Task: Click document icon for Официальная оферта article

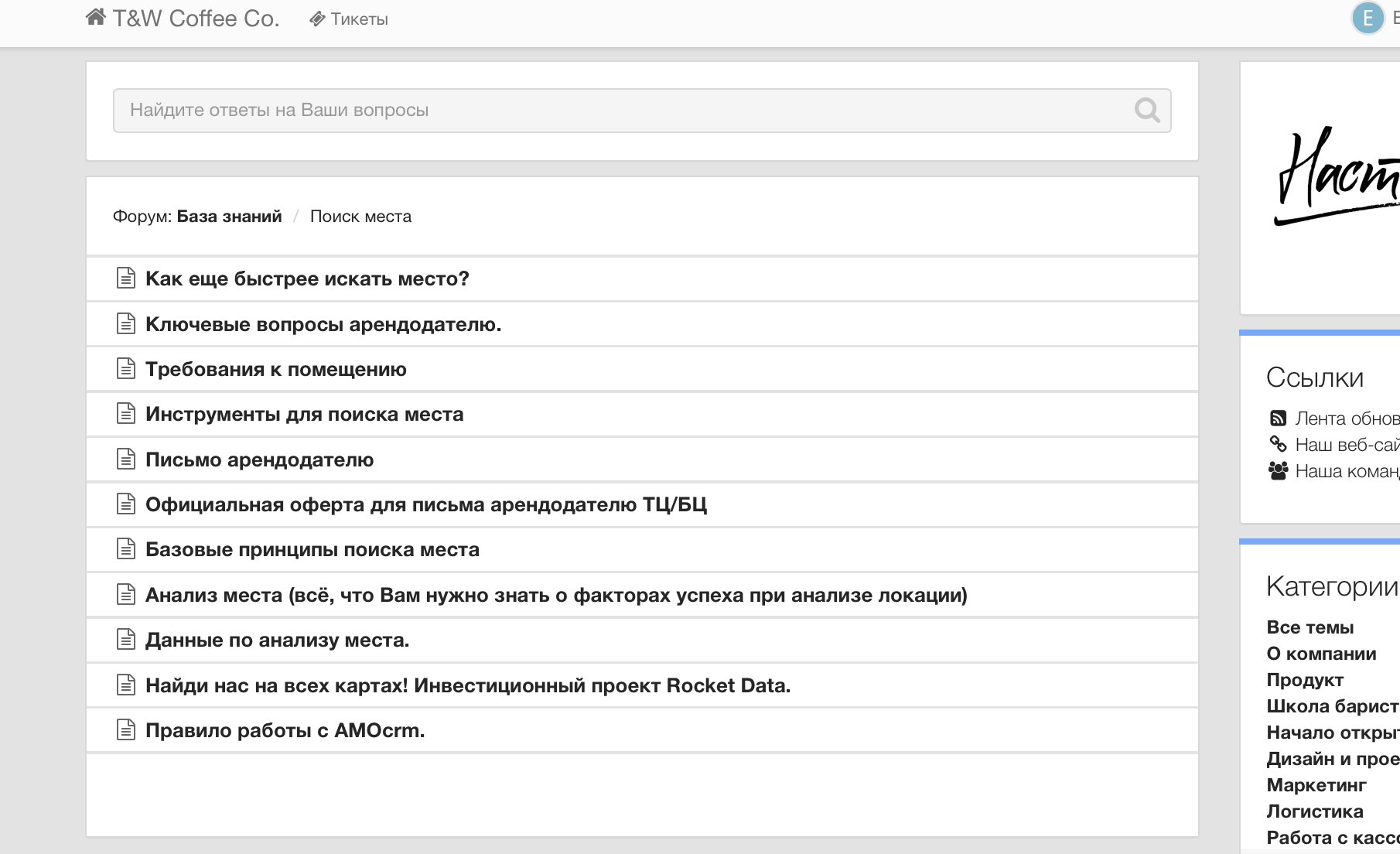Action: (125, 504)
